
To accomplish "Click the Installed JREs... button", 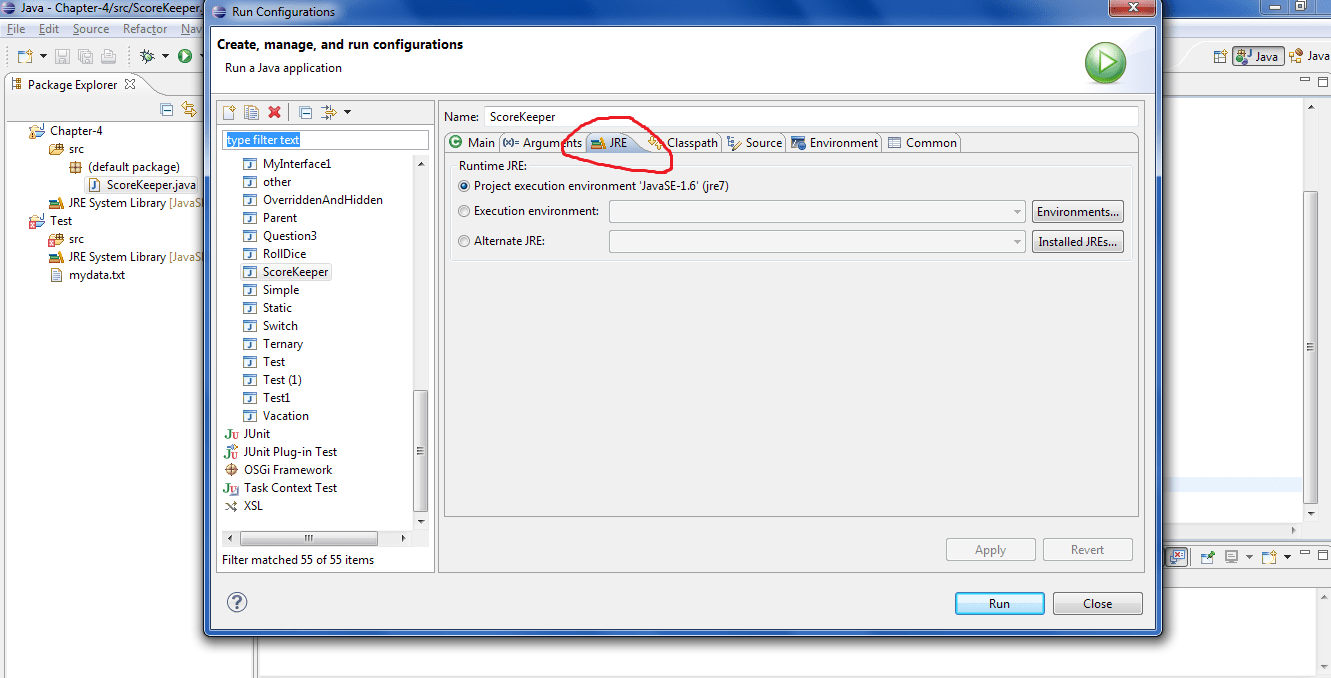I will pos(1077,241).
